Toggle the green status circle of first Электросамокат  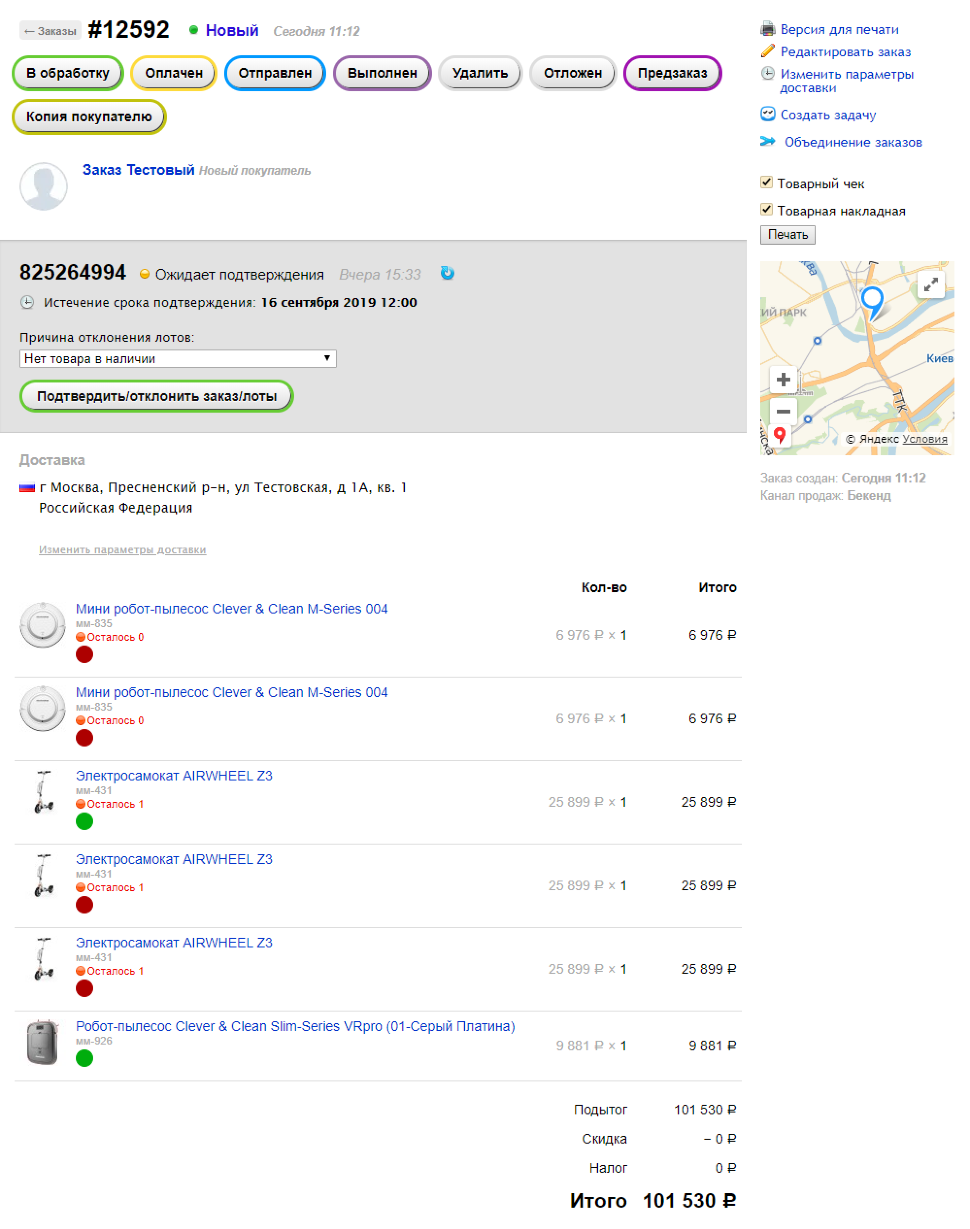tap(84, 821)
